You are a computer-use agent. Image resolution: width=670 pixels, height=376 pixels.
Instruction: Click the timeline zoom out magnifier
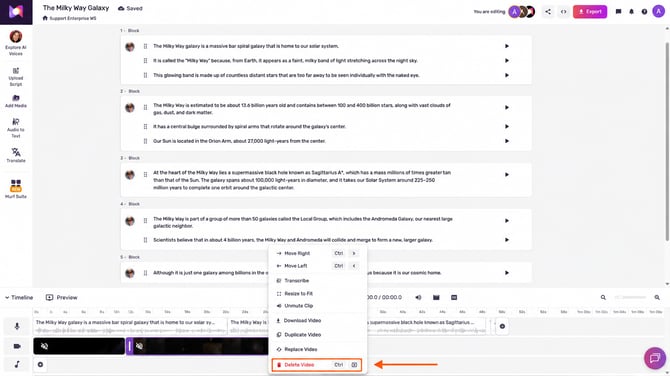pyautogui.click(x=603, y=297)
